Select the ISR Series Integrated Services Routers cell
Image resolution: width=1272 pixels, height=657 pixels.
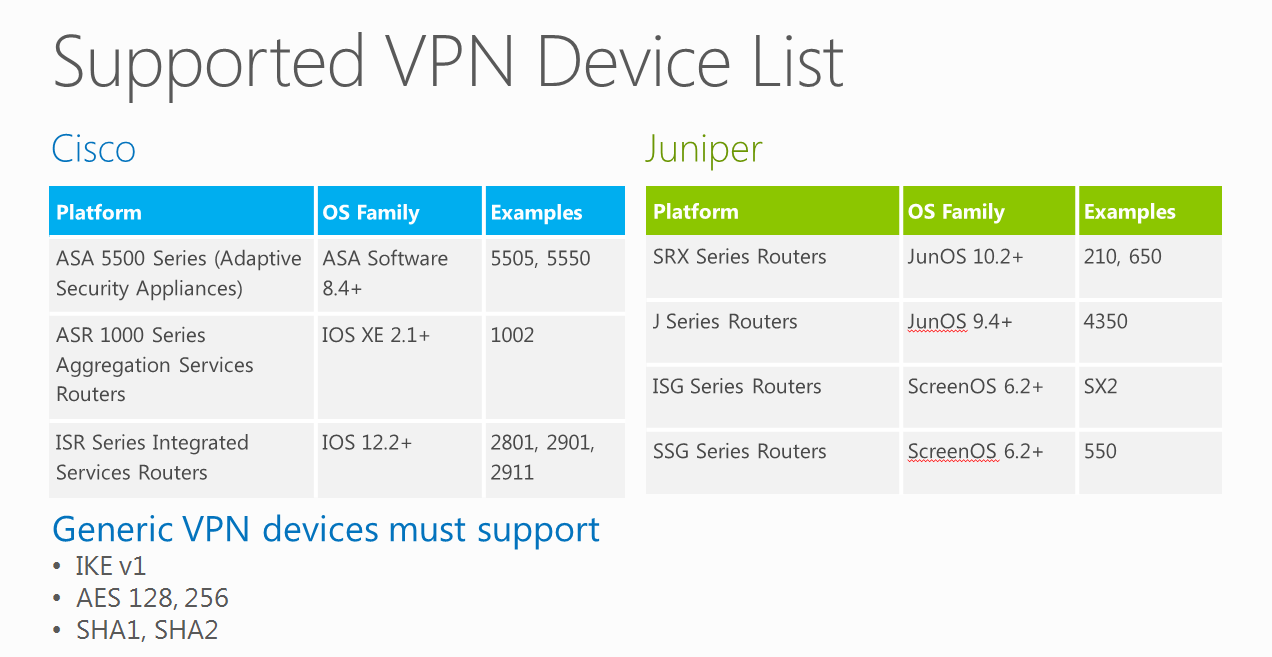click(x=181, y=459)
